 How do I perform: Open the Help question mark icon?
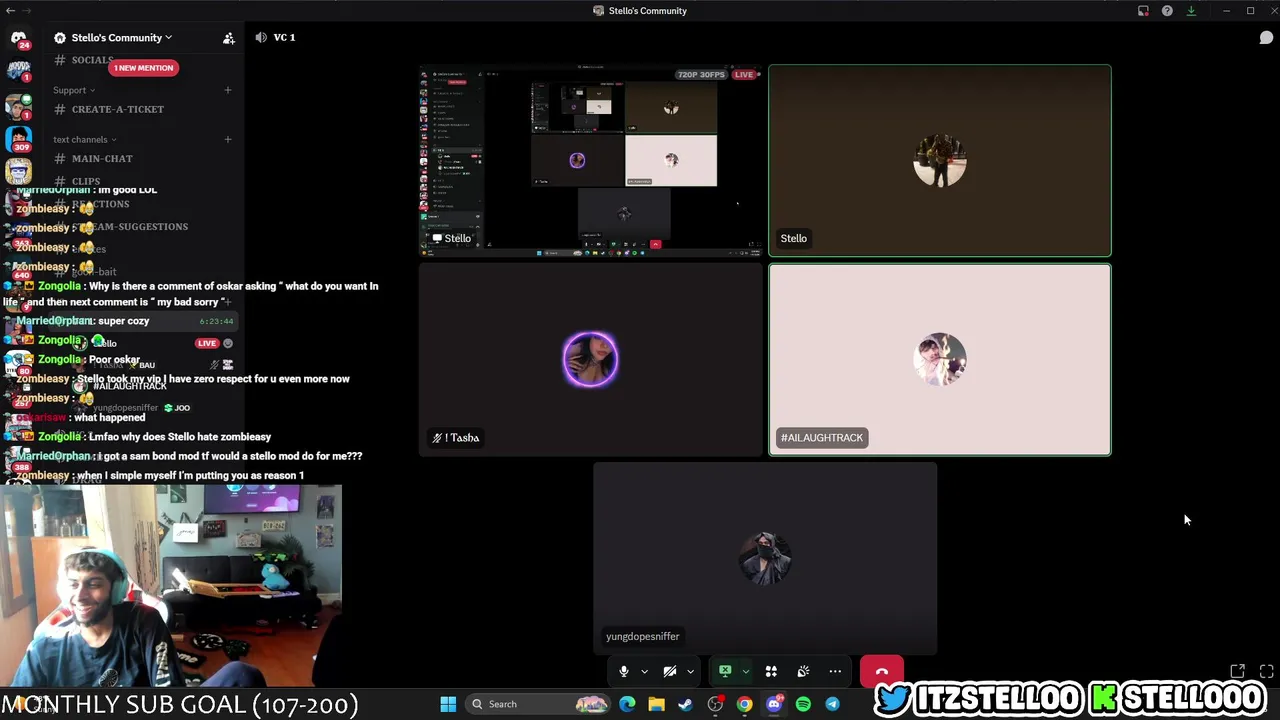[1167, 11]
